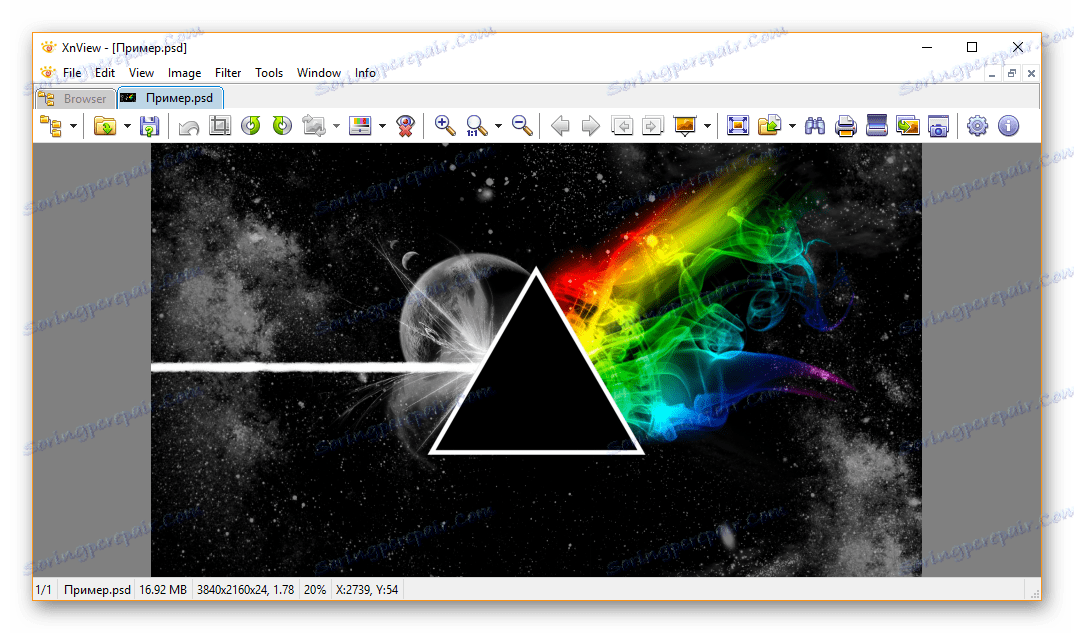Open the Image menu

point(184,73)
